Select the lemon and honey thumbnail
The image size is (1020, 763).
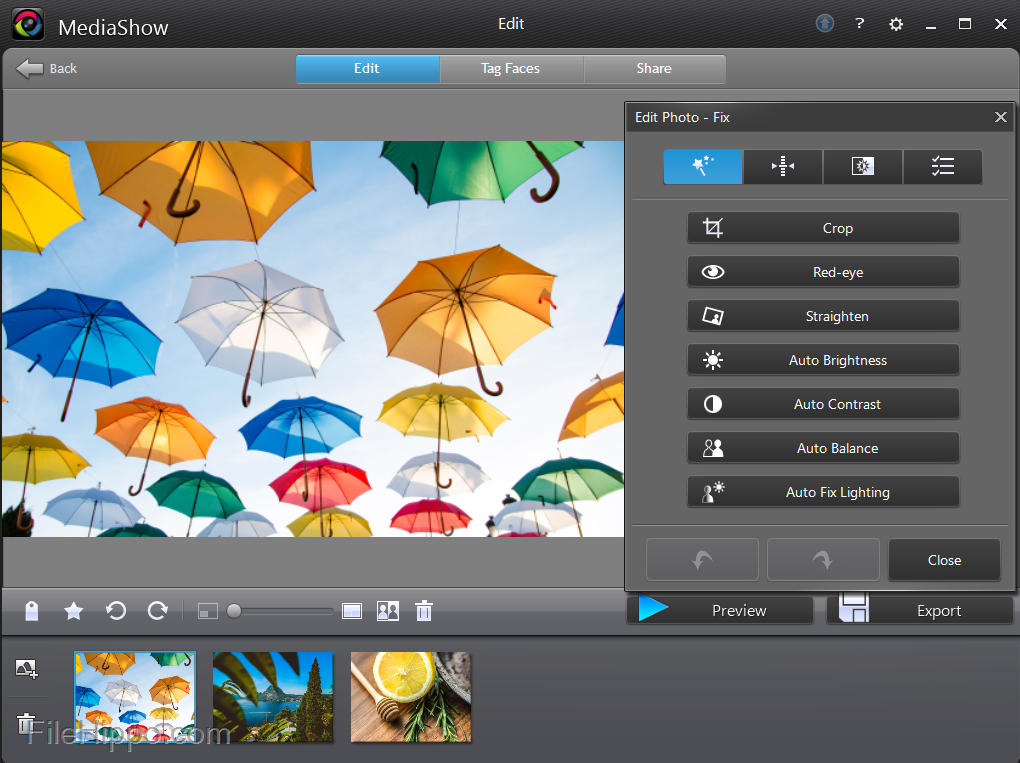pos(410,696)
